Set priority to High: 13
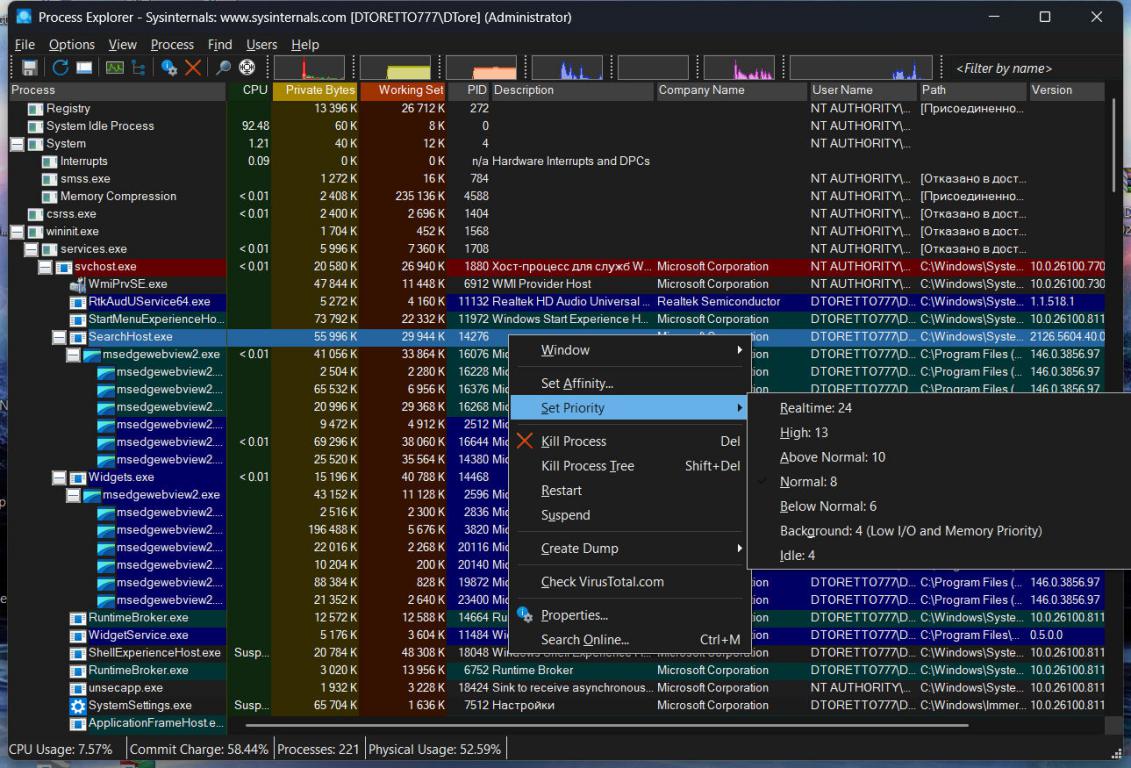The width and height of the screenshot is (1131, 768). 804,433
